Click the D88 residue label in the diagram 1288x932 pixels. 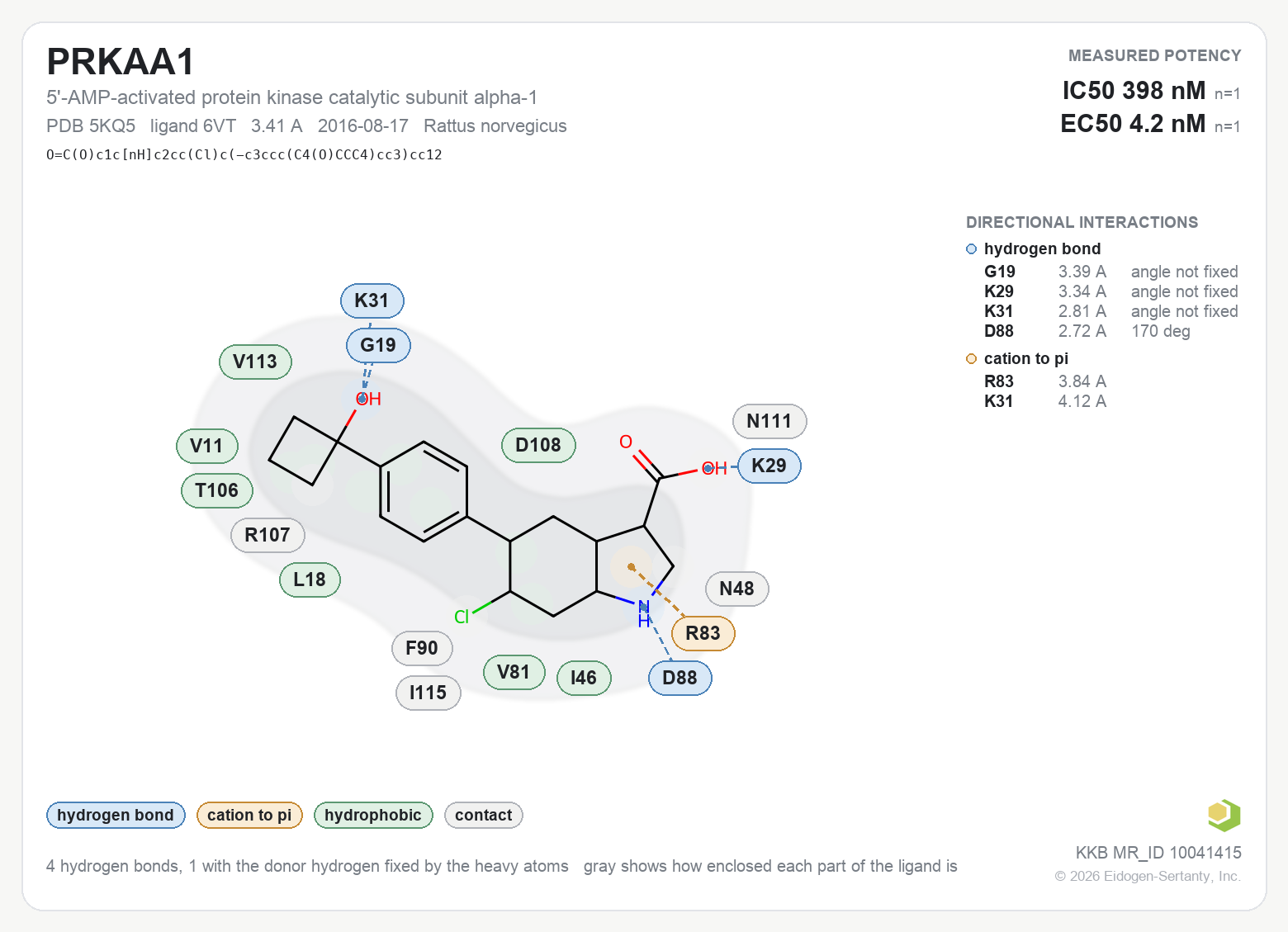click(680, 678)
